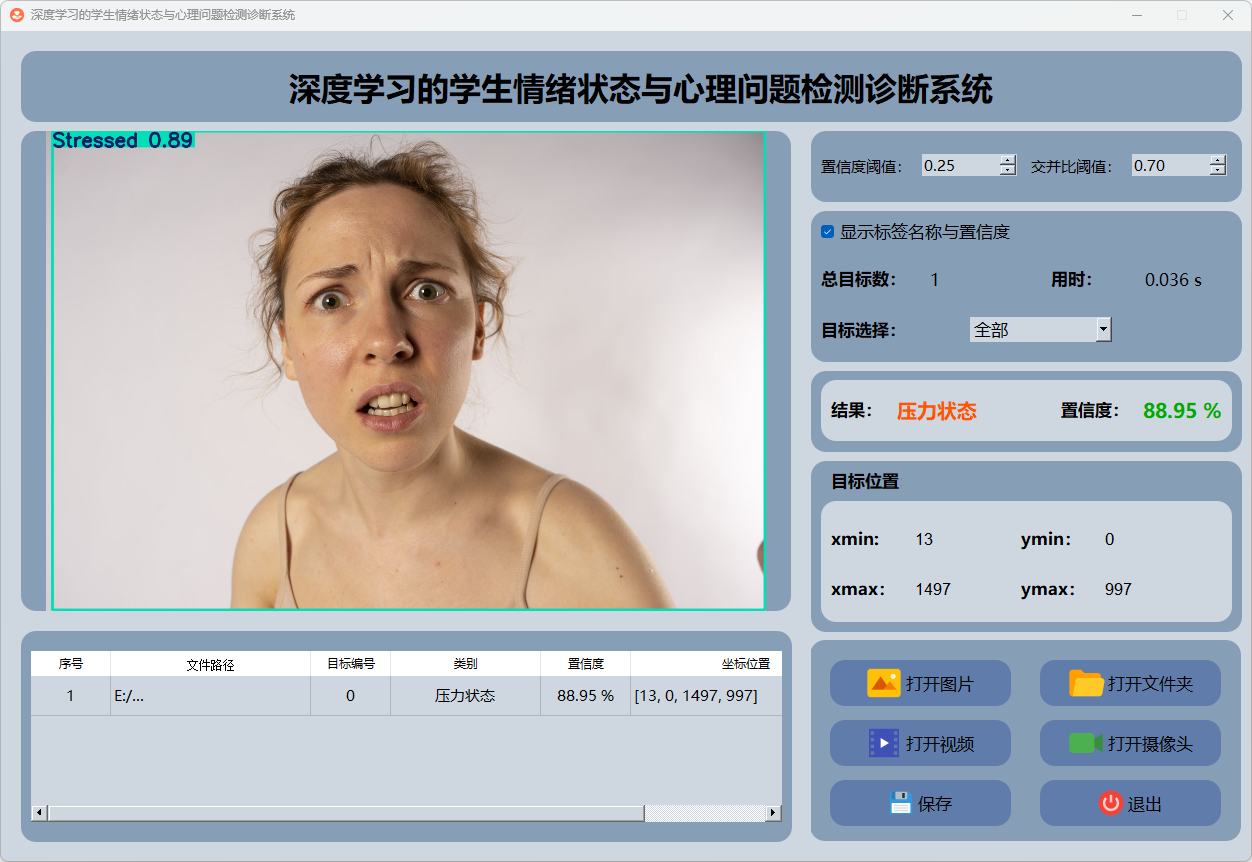The height and width of the screenshot is (862, 1252).
Task: Click the 序号 column header
Action: pyautogui.click(x=71, y=664)
